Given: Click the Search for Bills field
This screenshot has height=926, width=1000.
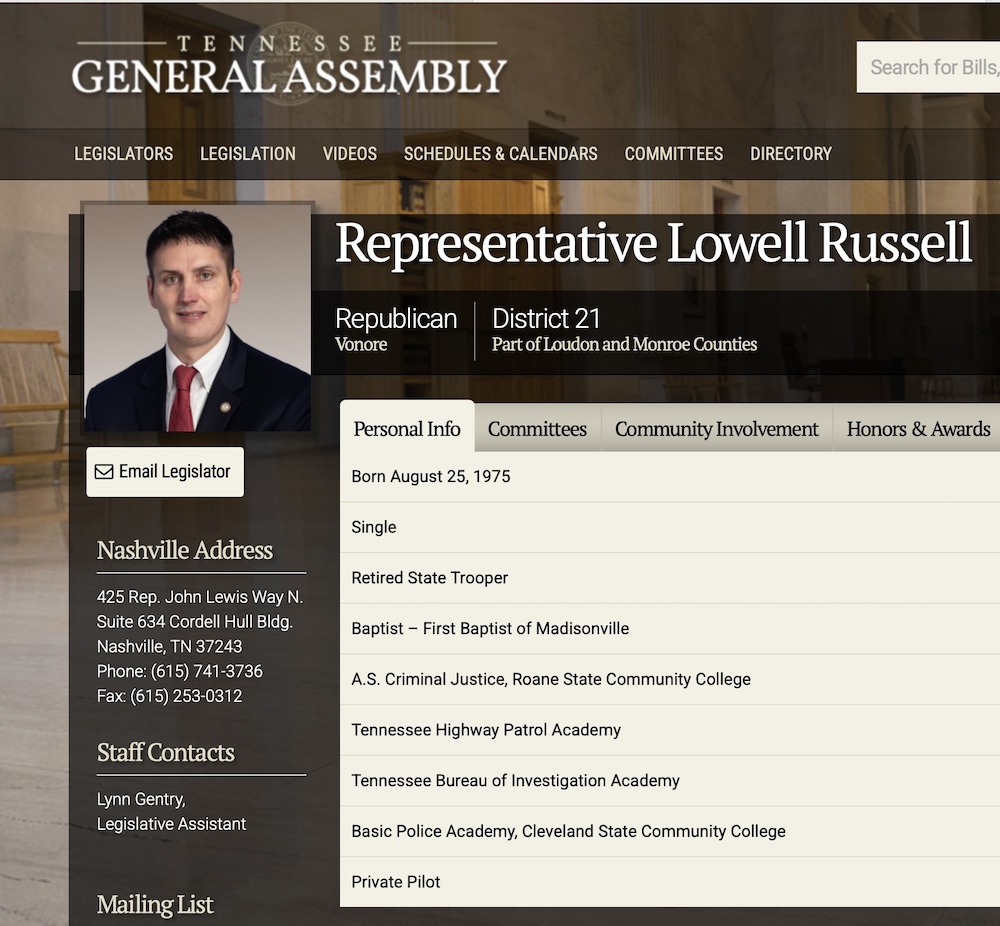Looking at the screenshot, I should (928, 68).
